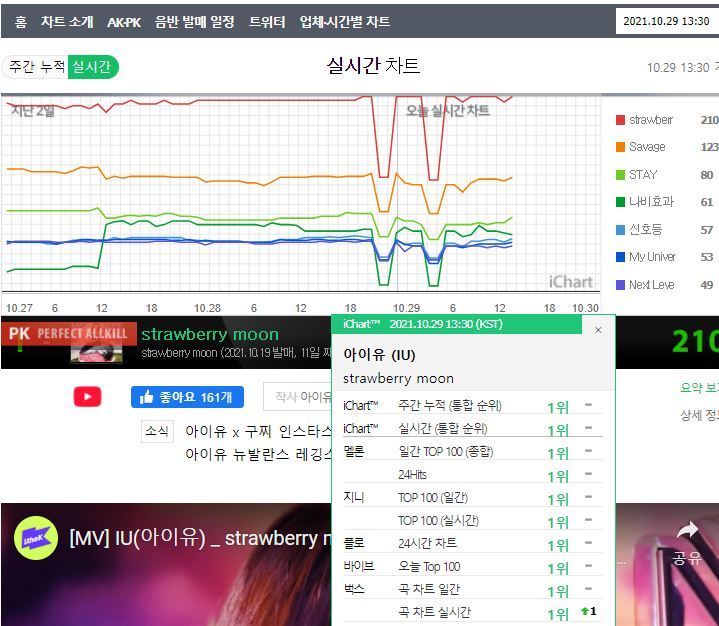Switch to 주간 누적 chart toggle
Viewport: 719px width, 626px height.
pyautogui.click(x=37, y=67)
